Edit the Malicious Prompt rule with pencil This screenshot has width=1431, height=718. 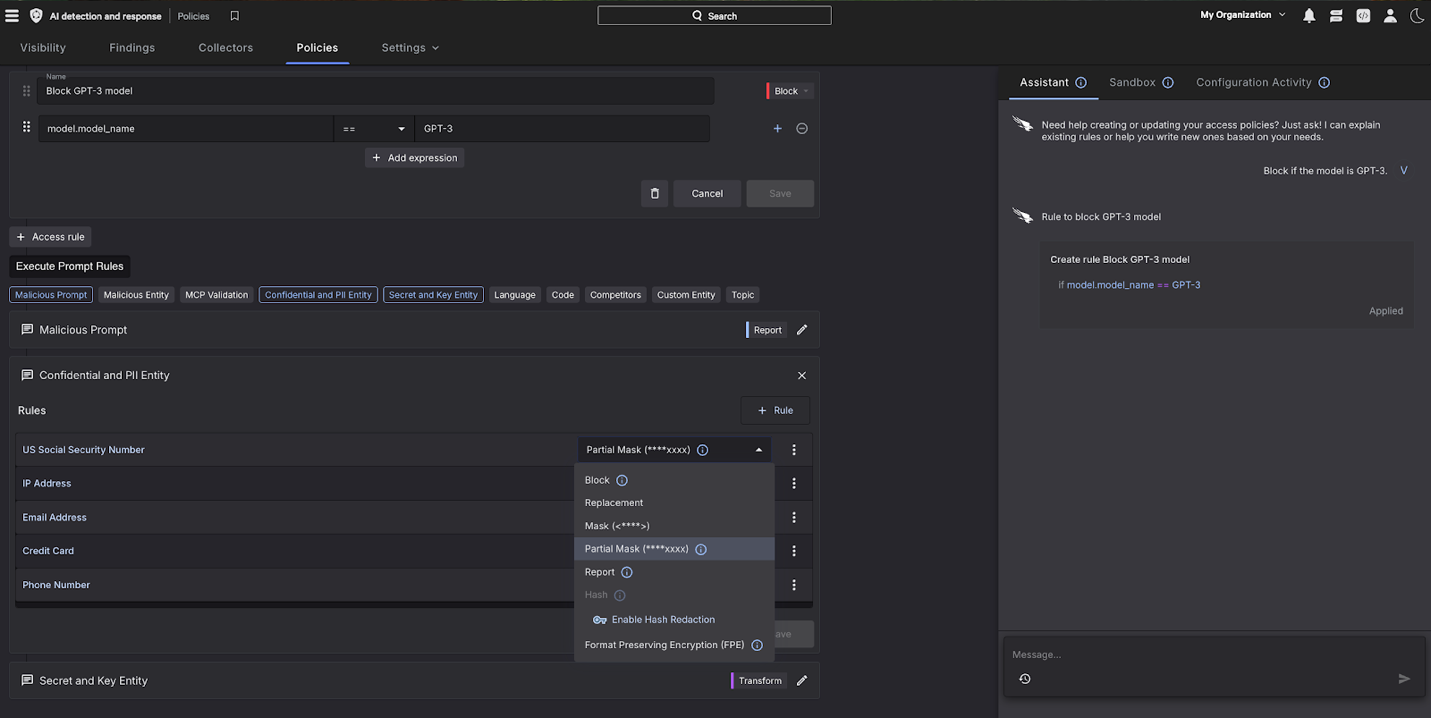tap(802, 330)
